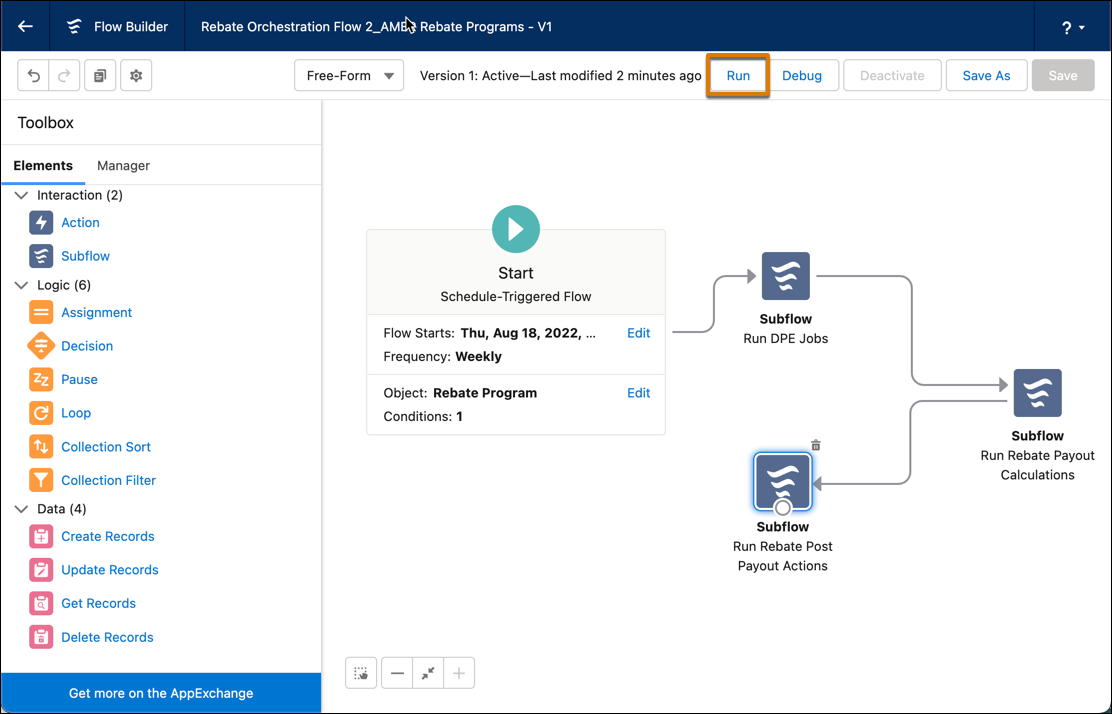The width and height of the screenshot is (1112, 714).
Task: Click the copy elements icon
Action: pyautogui.click(x=100, y=75)
